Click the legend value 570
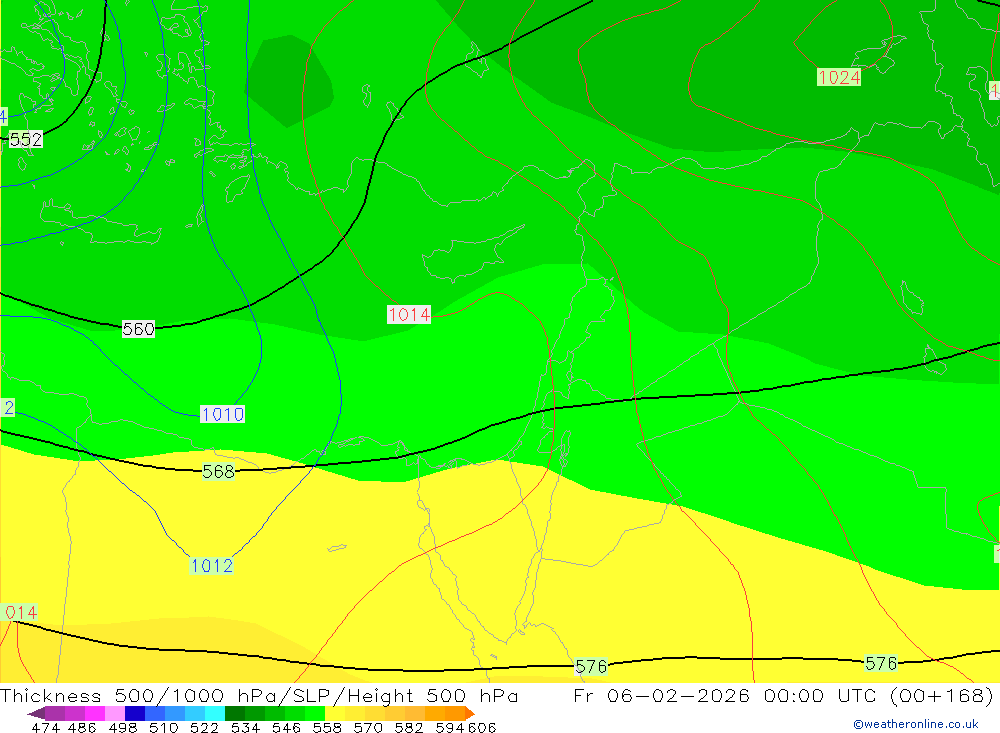Screen dimensions: 1000x733 (368, 727)
